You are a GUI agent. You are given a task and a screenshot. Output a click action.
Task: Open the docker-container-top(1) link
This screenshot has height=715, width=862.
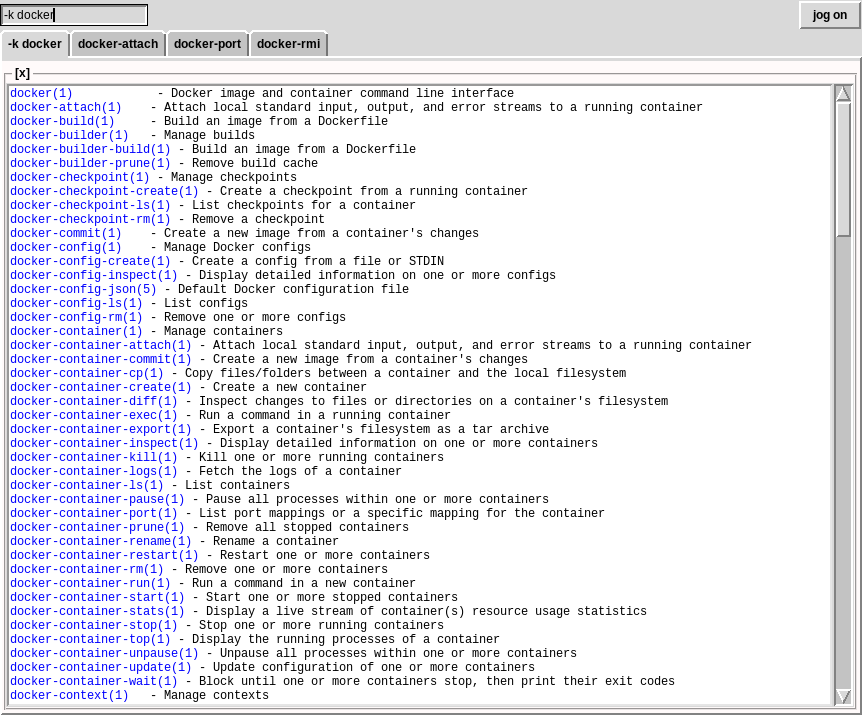click(90, 640)
